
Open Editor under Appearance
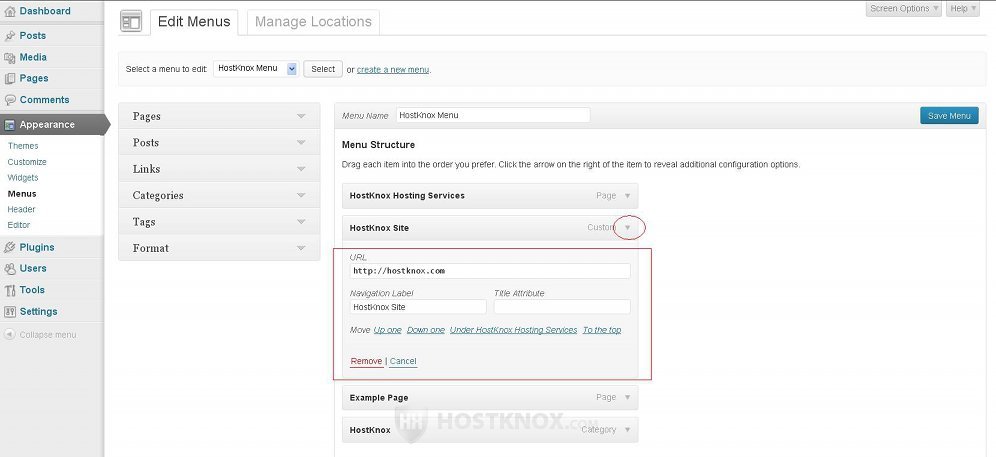(x=18, y=225)
